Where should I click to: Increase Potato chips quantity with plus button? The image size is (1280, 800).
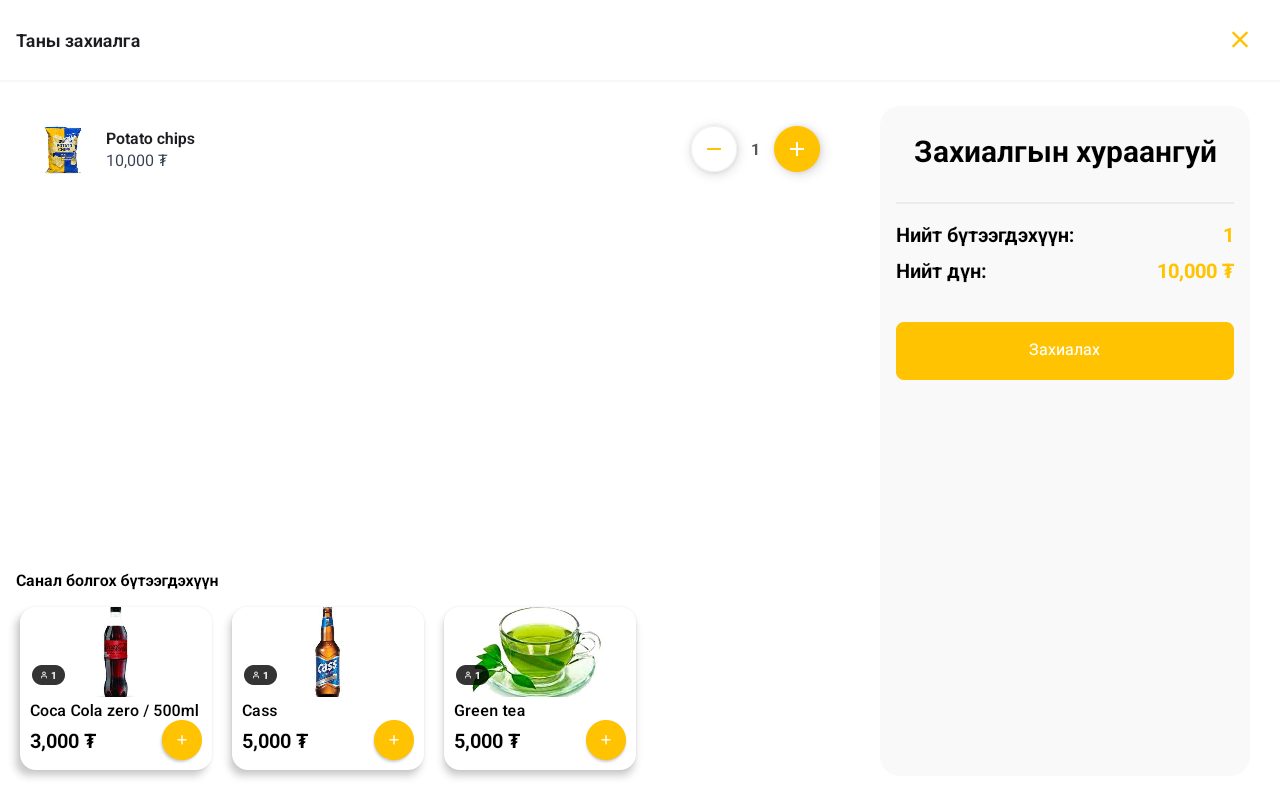(797, 149)
